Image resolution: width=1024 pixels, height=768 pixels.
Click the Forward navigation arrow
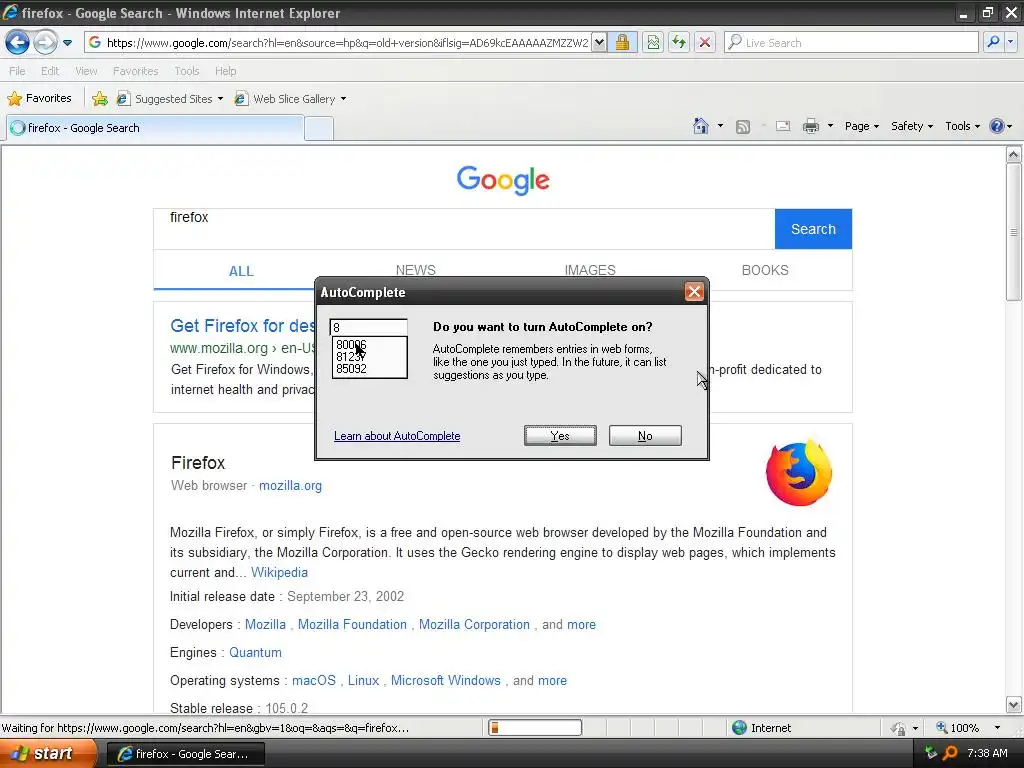point(45,42)
